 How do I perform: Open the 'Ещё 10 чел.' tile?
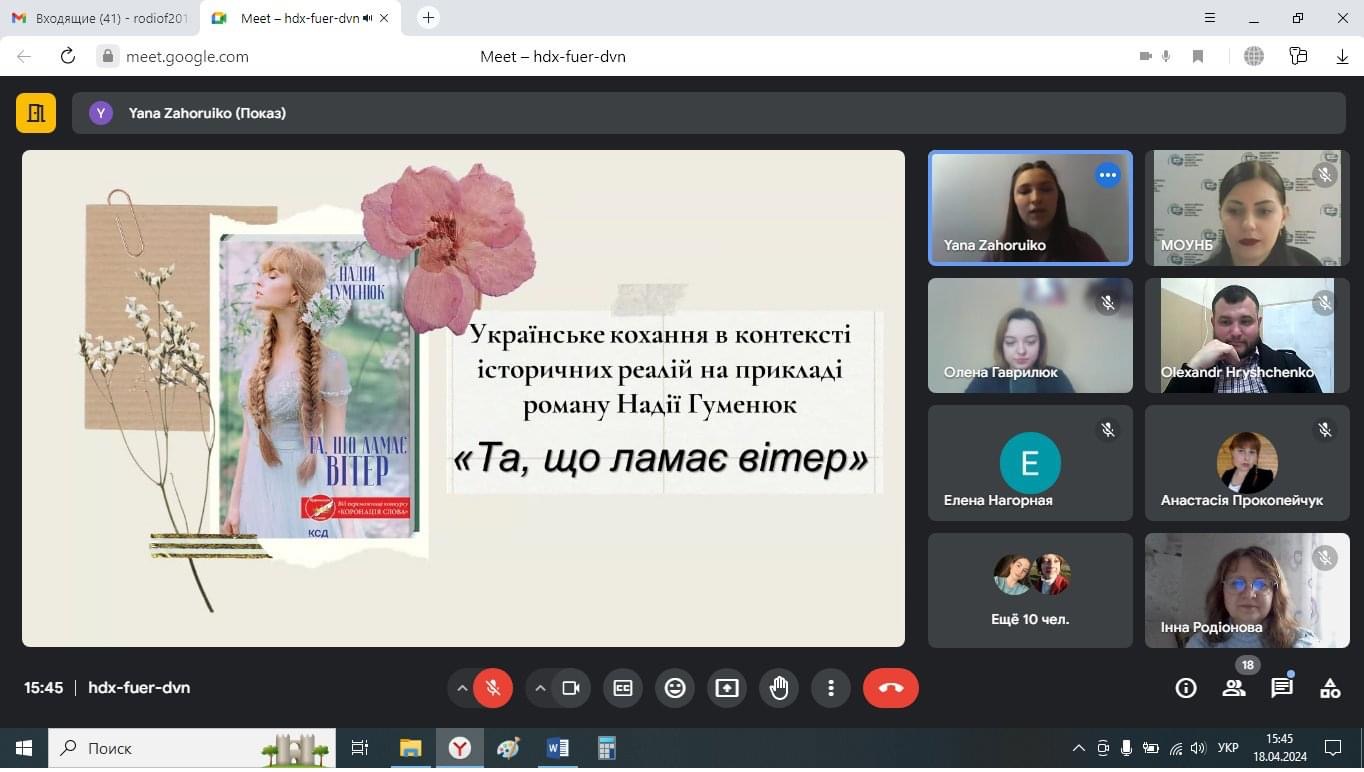click(x=1030, y=590)
